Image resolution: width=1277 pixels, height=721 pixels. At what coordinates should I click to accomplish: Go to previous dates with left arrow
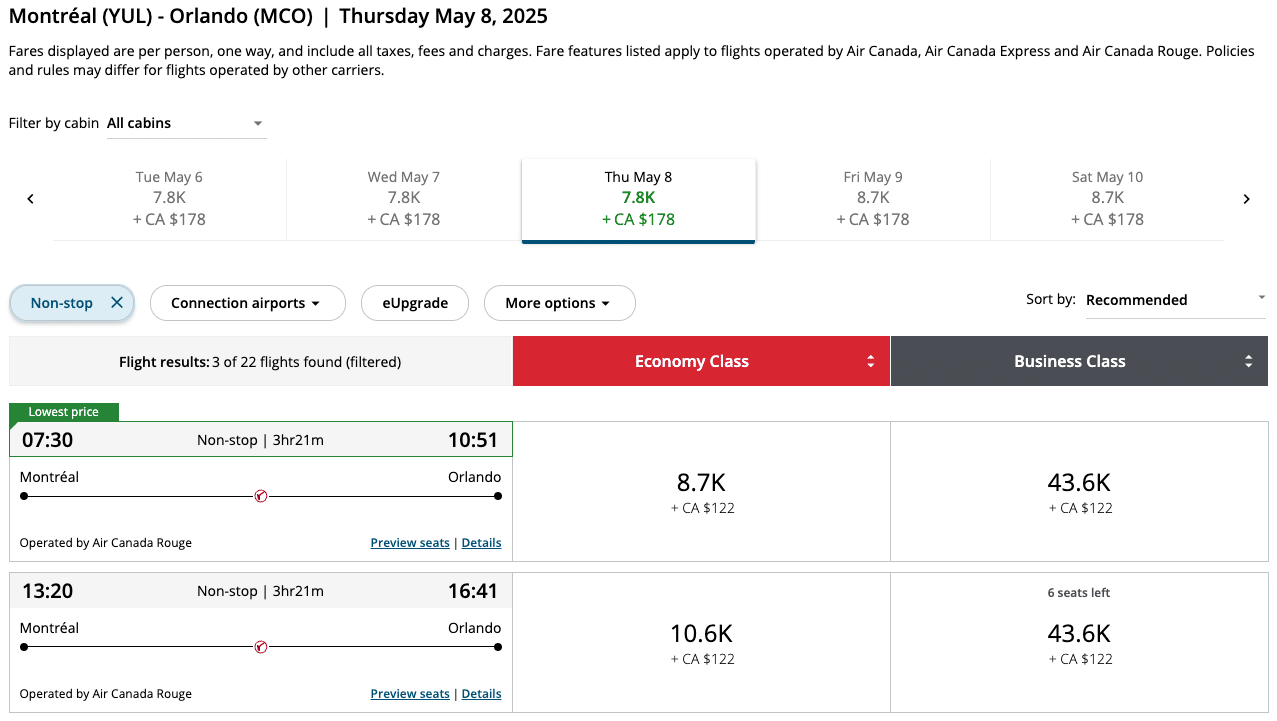(30, 199)
